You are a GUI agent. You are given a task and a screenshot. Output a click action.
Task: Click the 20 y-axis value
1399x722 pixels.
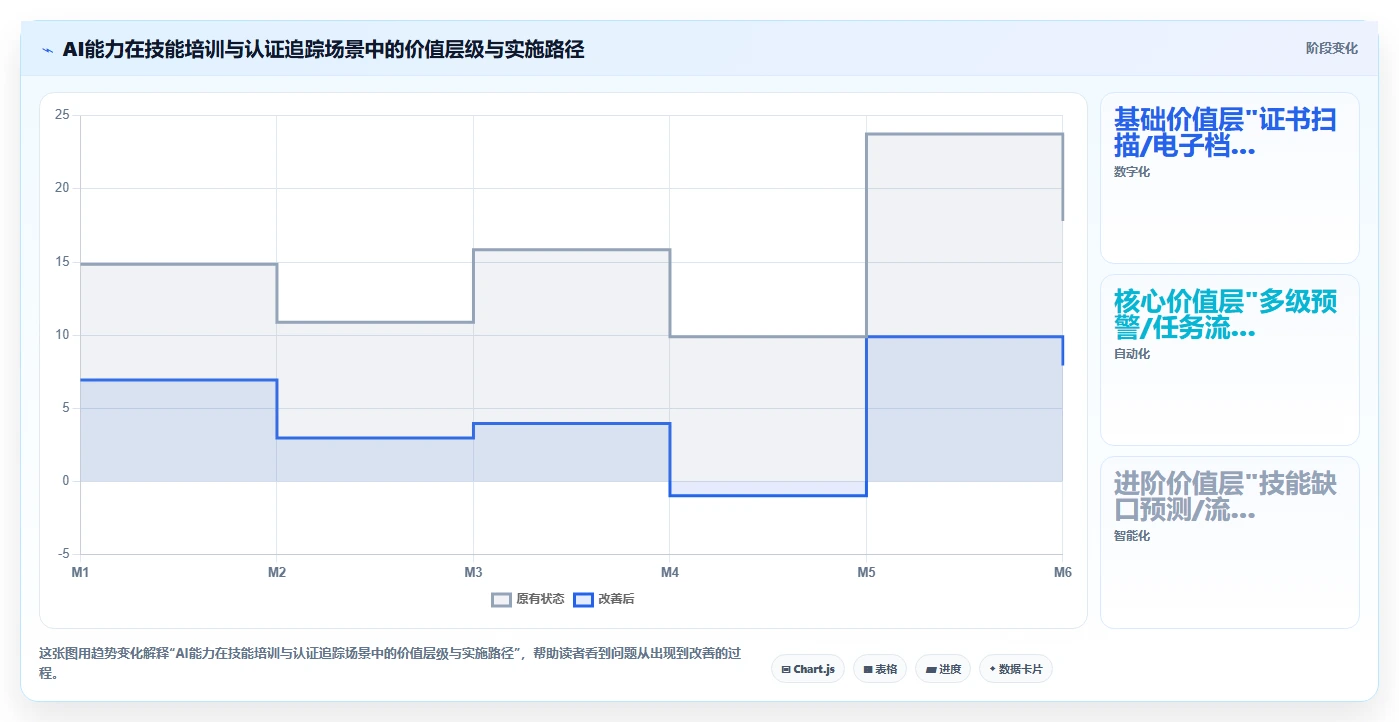(x=62, y=188)
